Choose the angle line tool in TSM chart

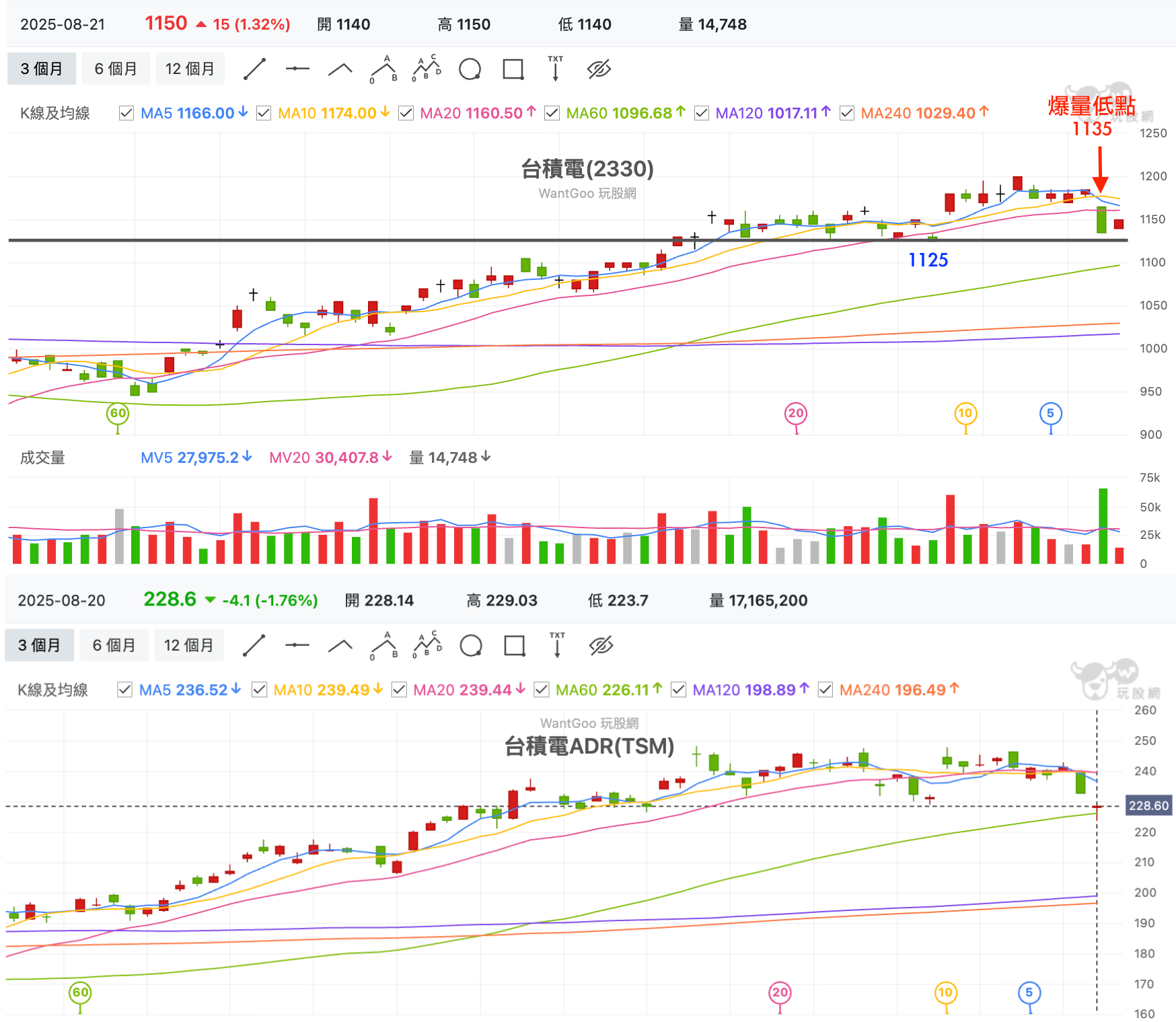340,646
